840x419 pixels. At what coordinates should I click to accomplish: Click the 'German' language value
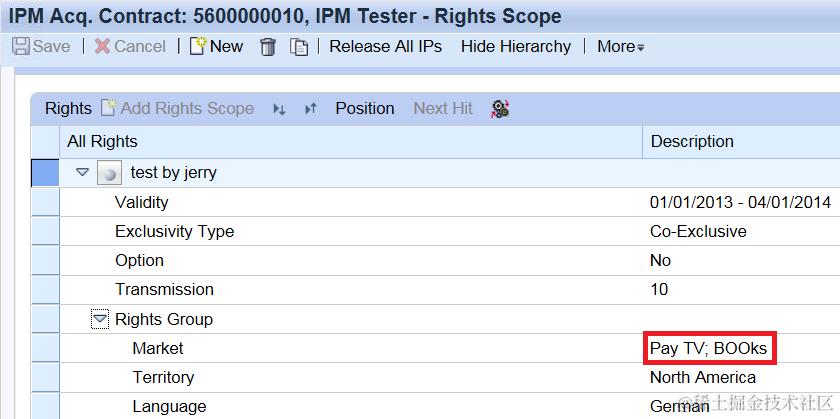(680, 406)
